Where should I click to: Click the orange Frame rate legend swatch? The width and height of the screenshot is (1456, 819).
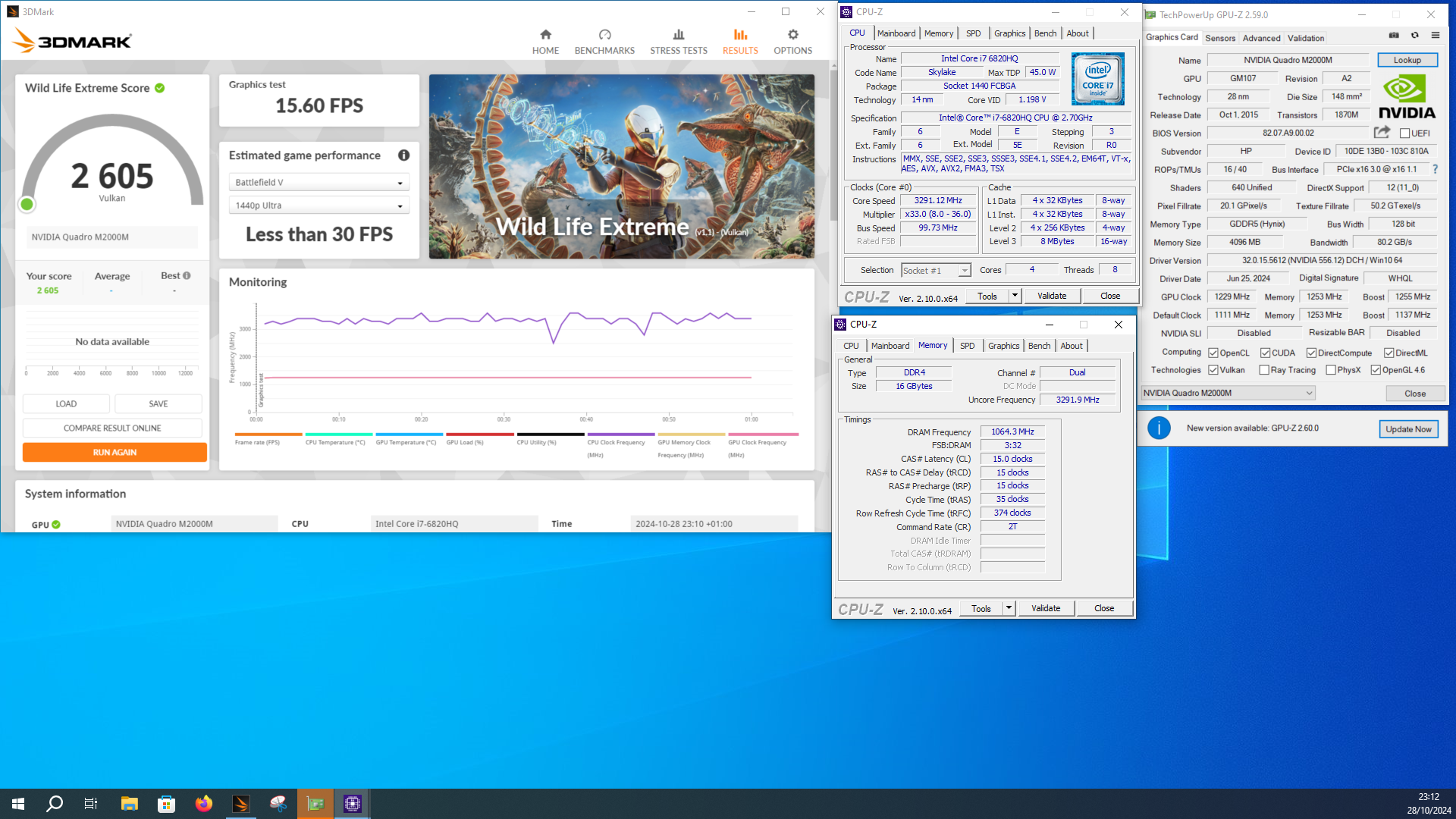268,435
